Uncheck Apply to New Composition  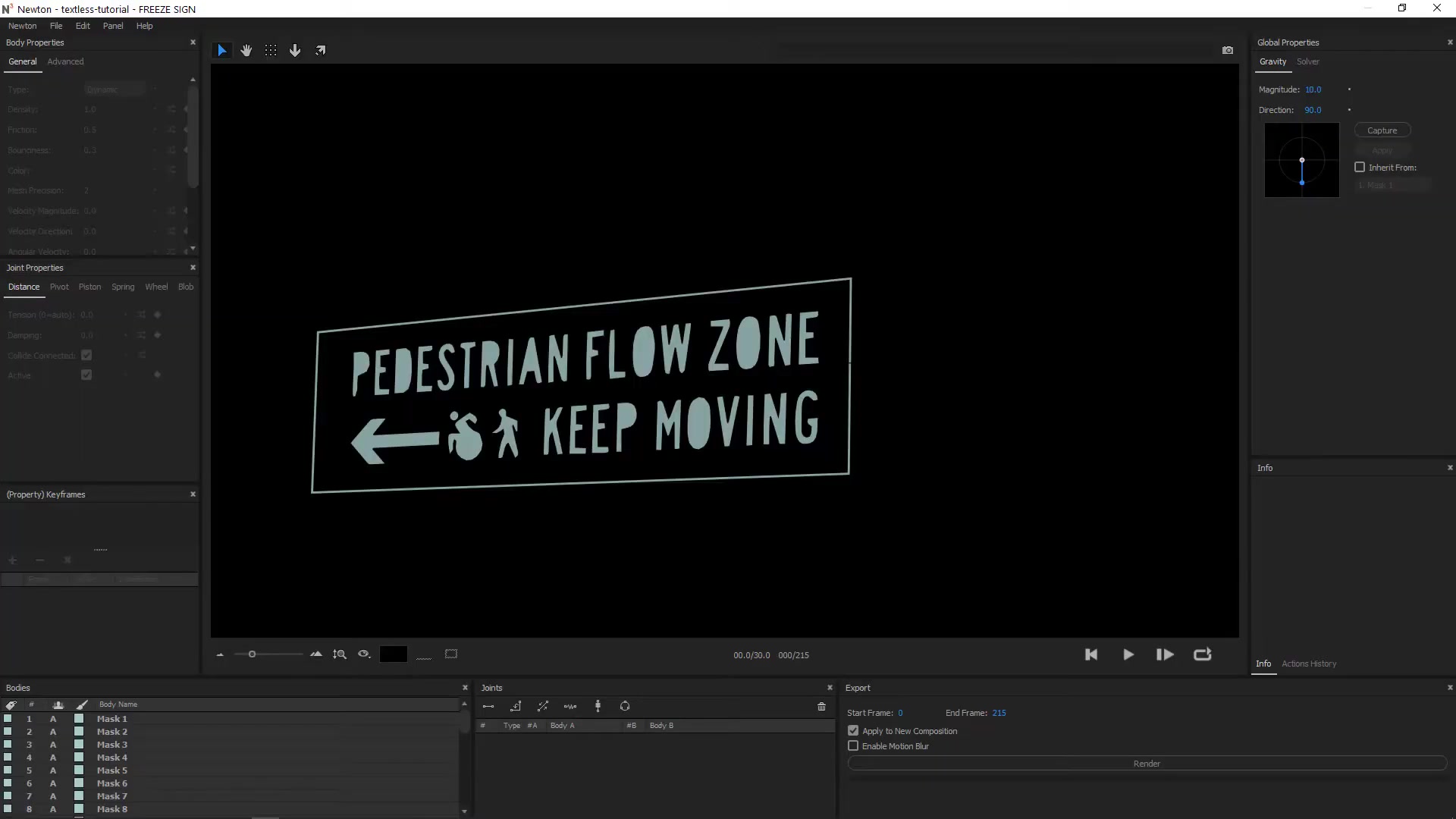[853, 731]
